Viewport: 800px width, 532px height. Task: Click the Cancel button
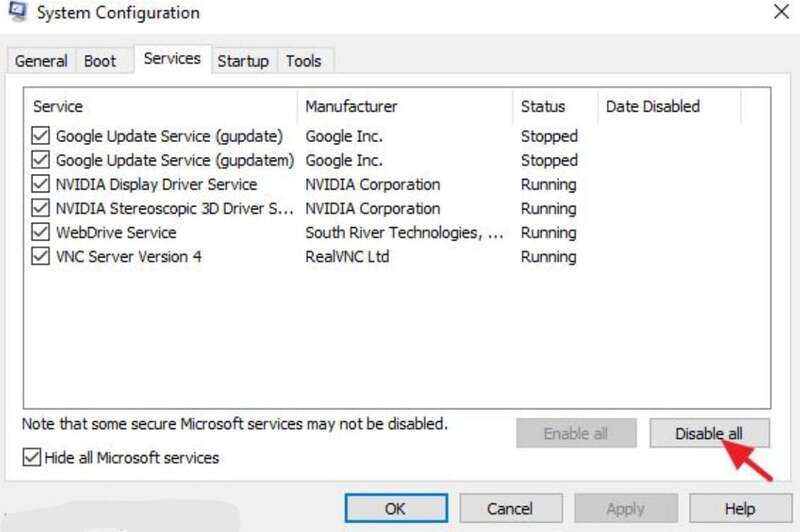pos(511,508)
